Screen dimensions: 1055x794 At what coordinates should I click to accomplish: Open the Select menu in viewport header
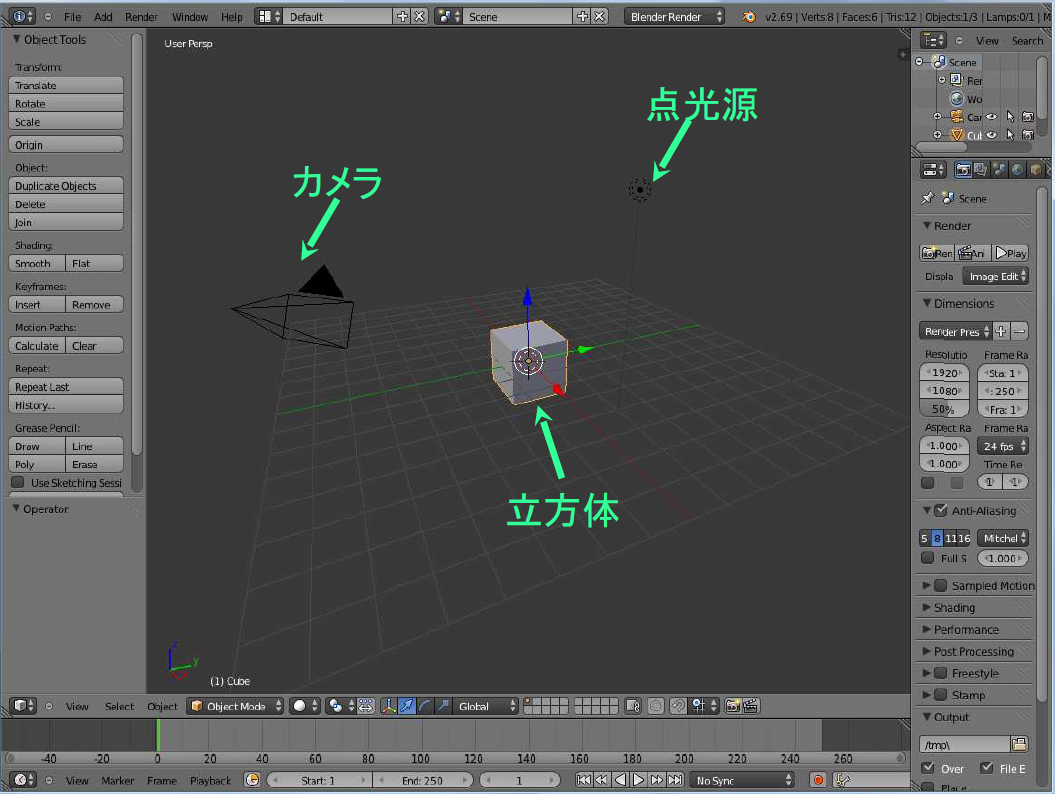(119, 706)
